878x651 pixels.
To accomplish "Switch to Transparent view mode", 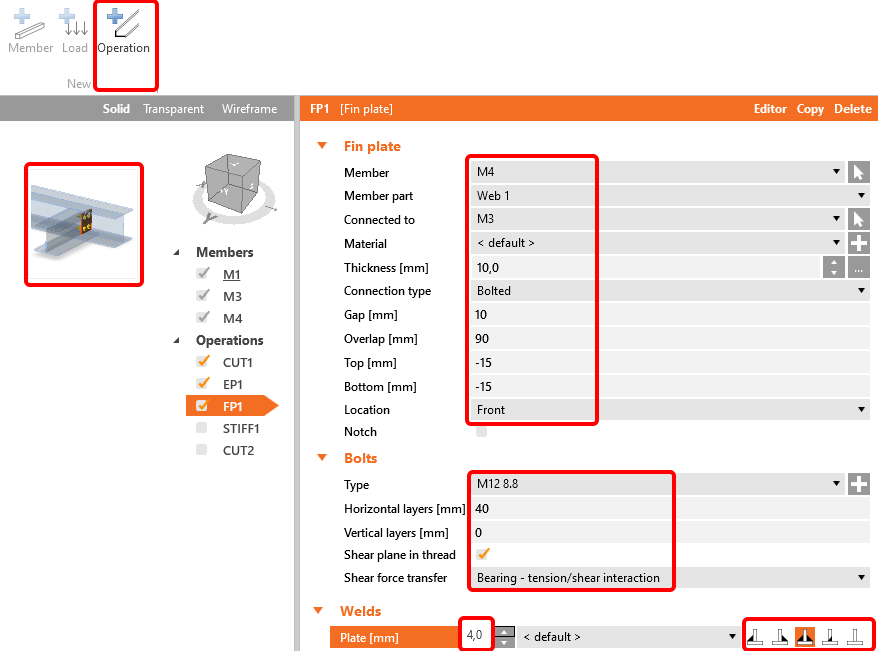I will click(x=173, y=109).
